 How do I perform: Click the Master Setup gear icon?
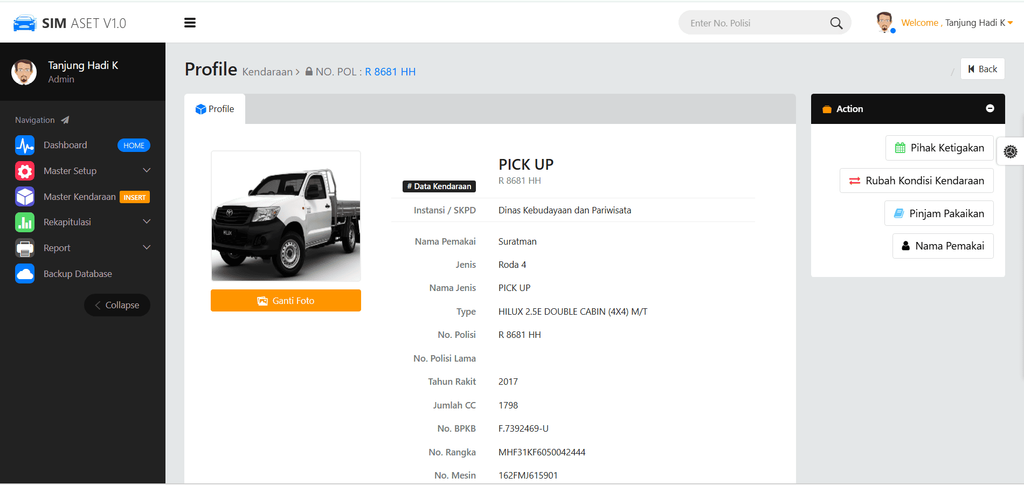point(25,171)
